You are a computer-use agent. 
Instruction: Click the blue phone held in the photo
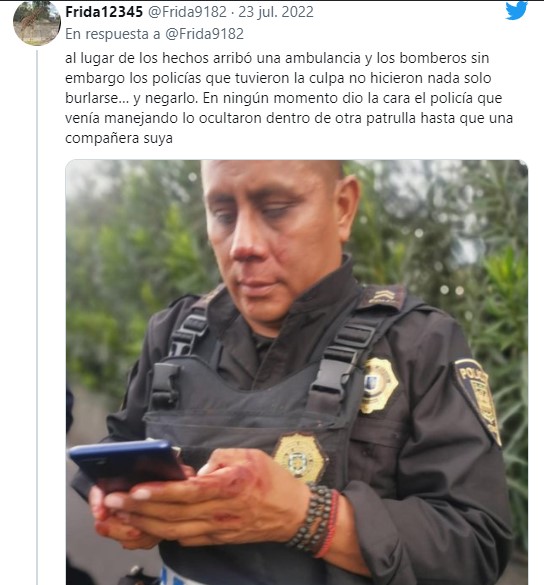click(x=128, y=462)
